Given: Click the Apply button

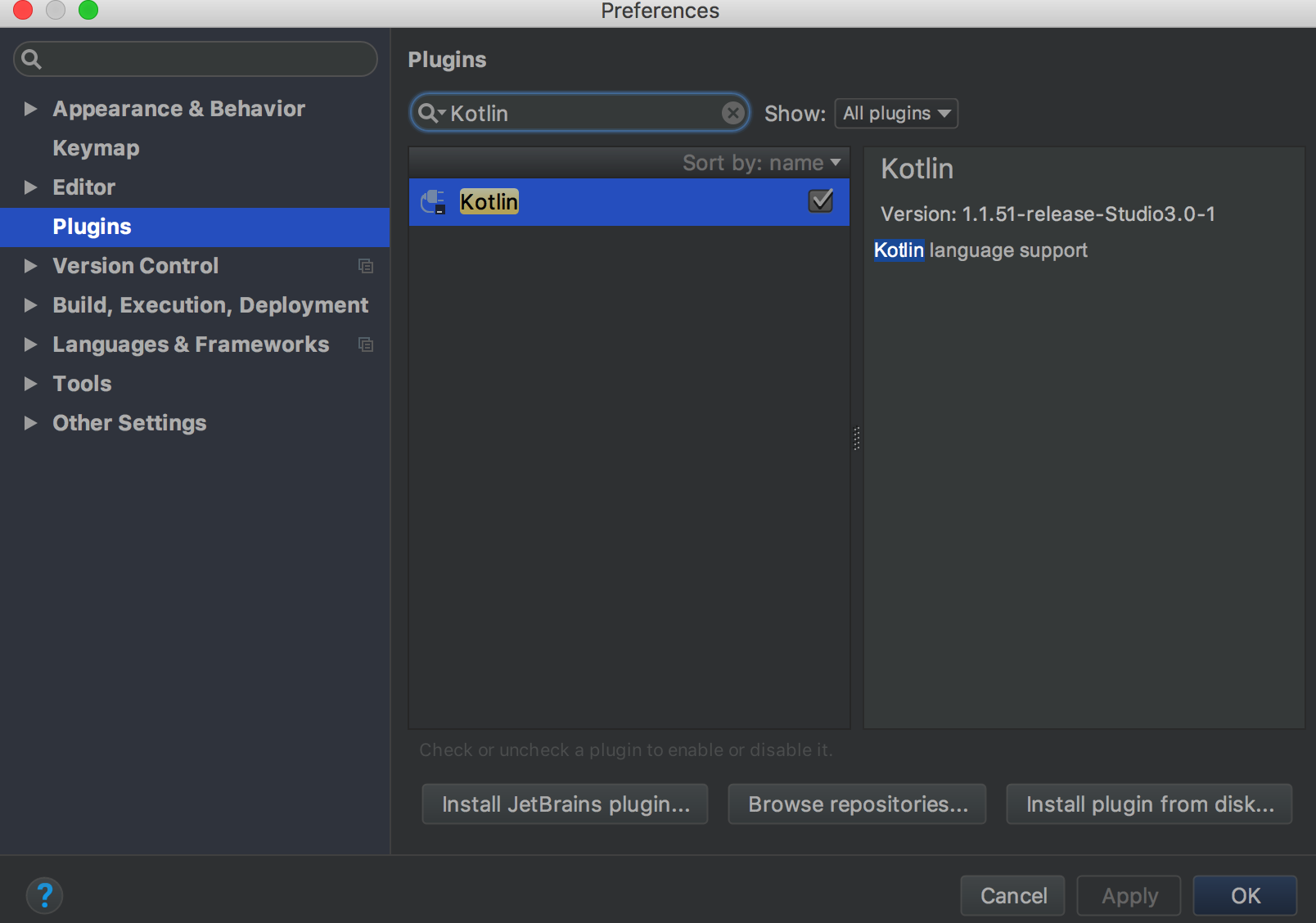Looking at the screenshot, I should (1129, 895).
